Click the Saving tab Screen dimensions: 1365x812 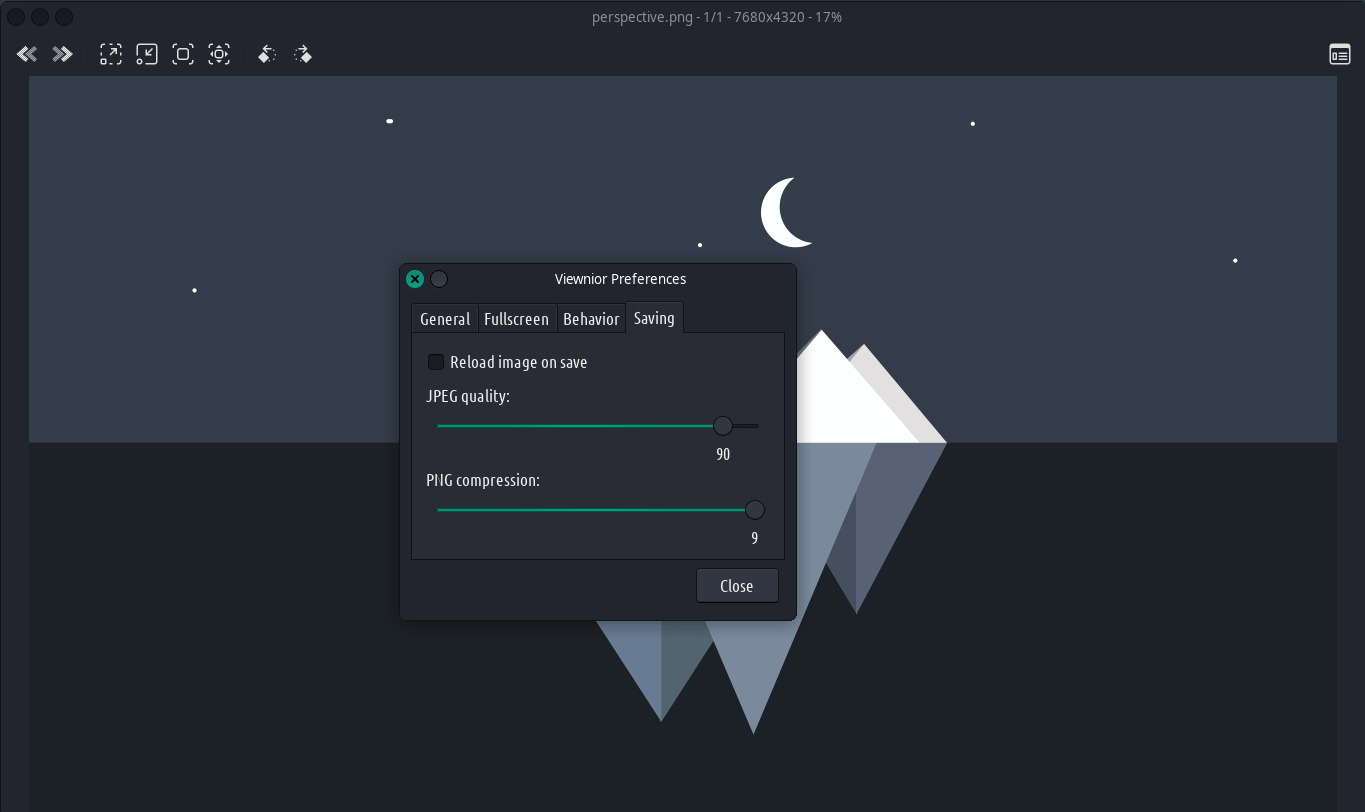click(654, 318)
